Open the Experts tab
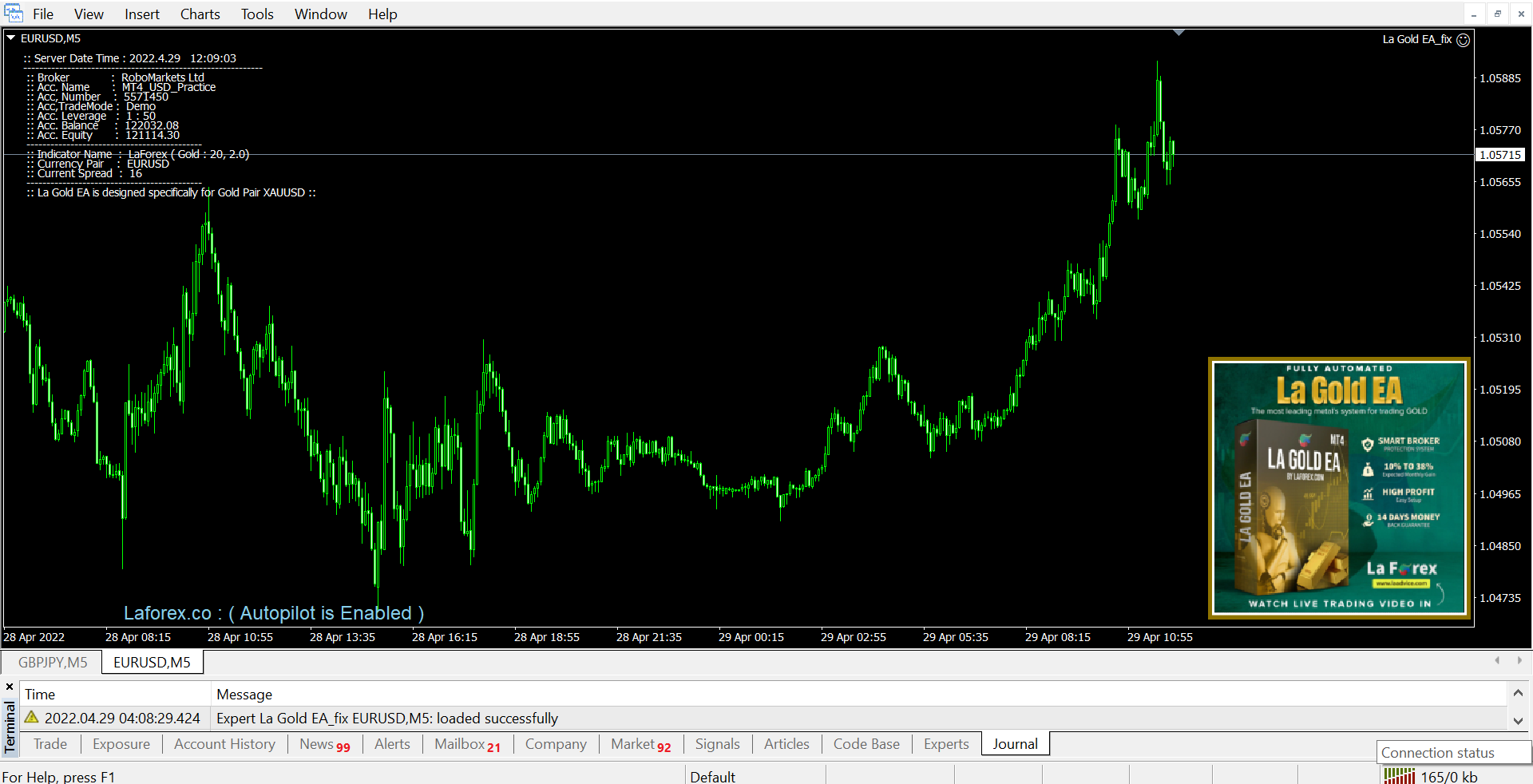Image resolution: width=1533 pixels, height=784 pixels. point(946,744)
